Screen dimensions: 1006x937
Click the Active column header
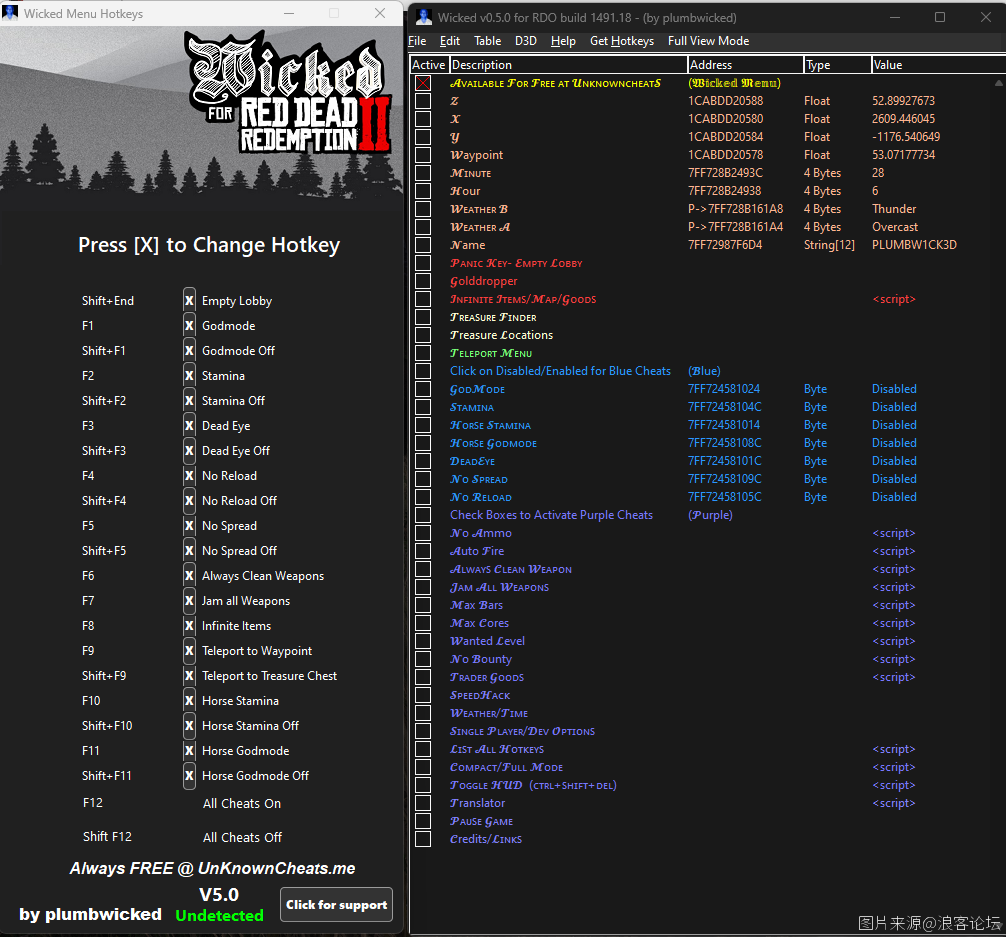tap(429, 65)
